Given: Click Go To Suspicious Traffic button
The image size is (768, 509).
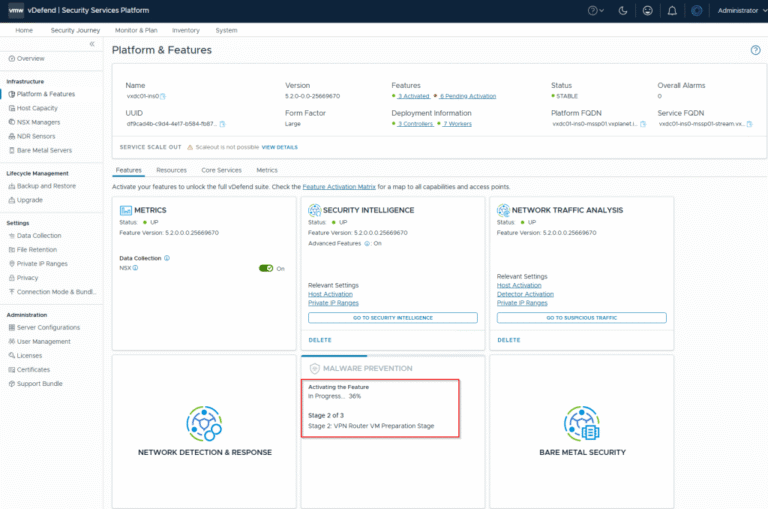Looking at the screenshot, I should point(581,317).
